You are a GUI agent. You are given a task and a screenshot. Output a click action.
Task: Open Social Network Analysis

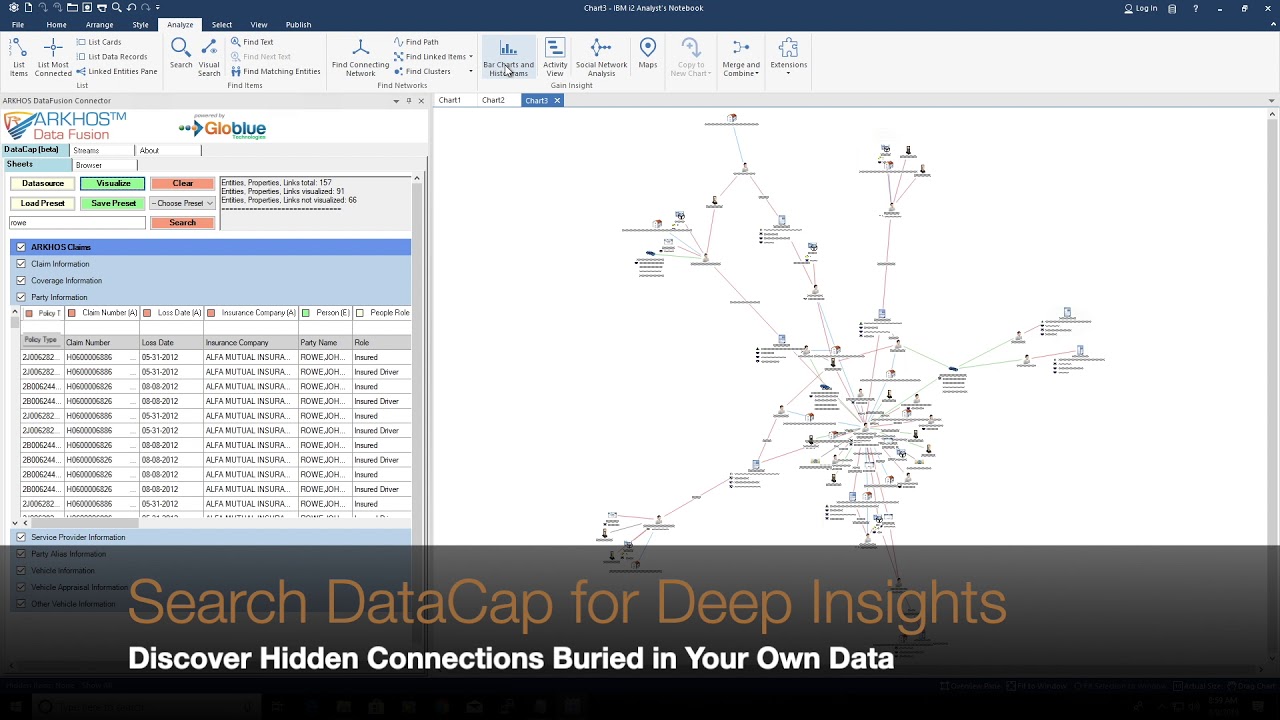click(x=601, y=57)
